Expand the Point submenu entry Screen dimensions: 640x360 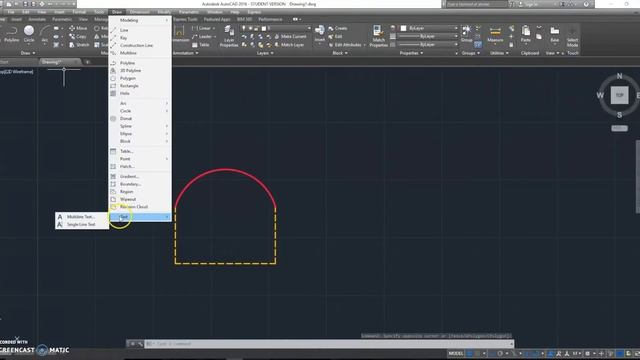[139, 159]
